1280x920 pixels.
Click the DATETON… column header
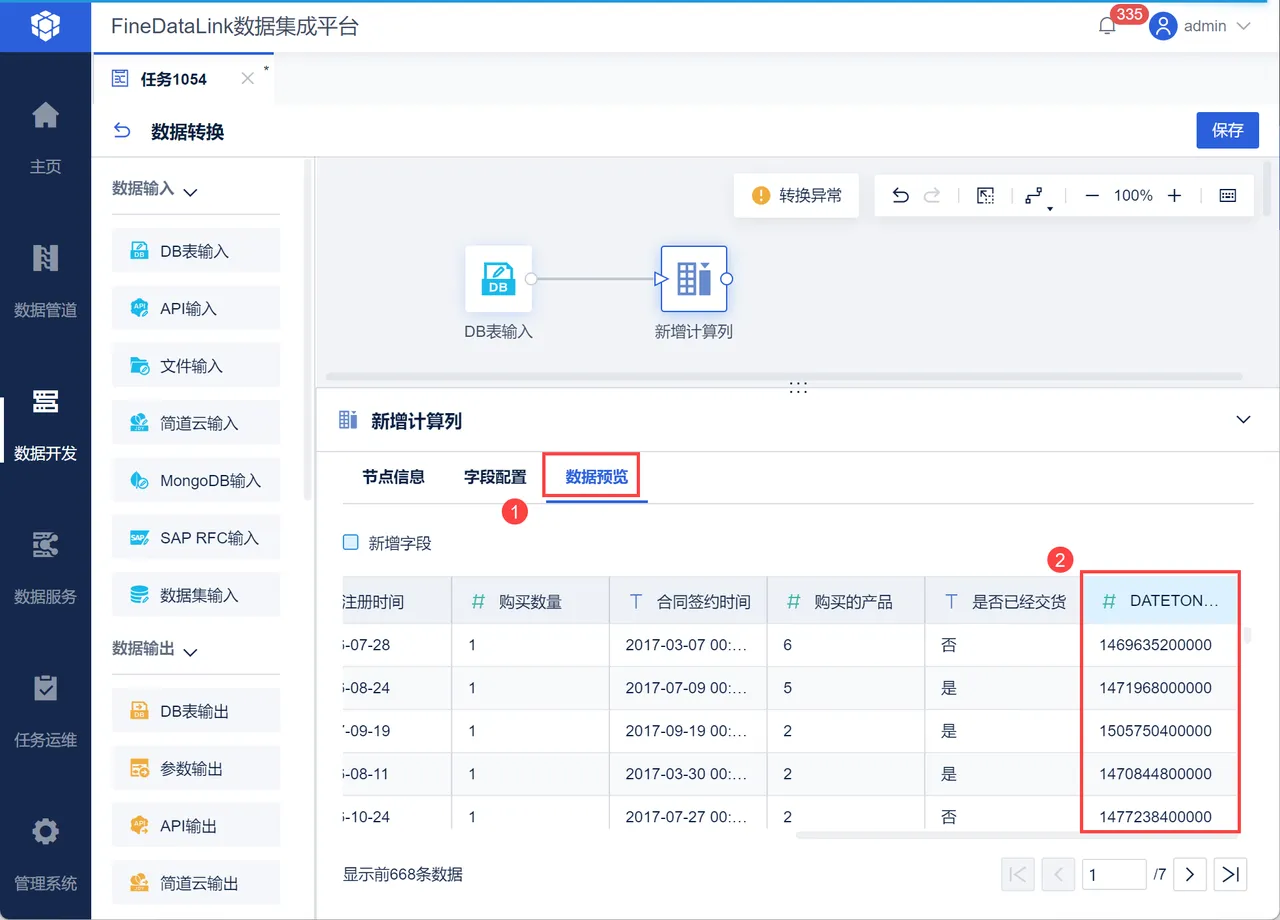click(1162, 601)
